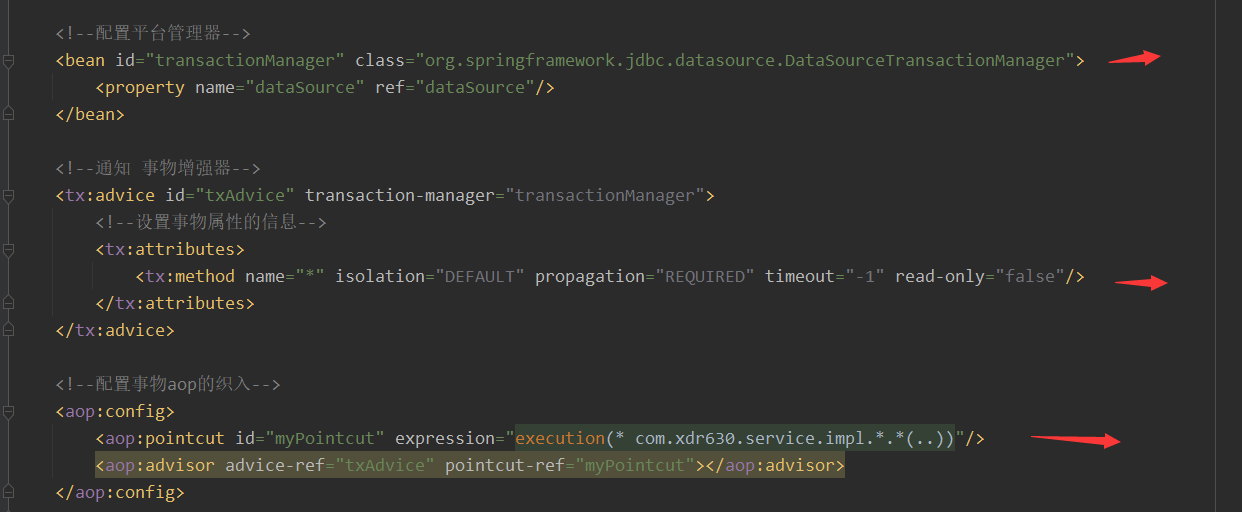Click the "-1" timeout value
1242x512 pixels.
coord(865,277)
